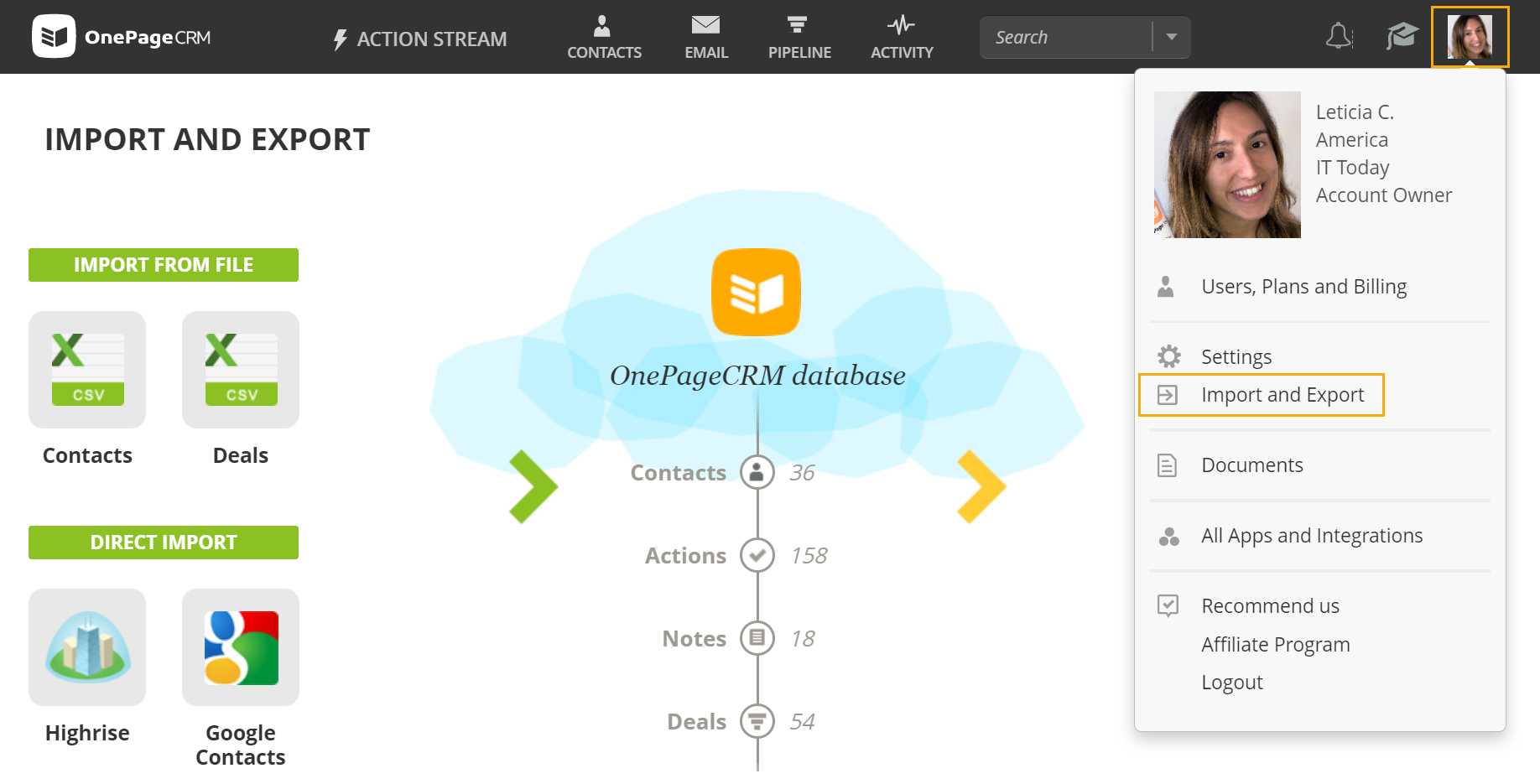Click the Actions checkmark circle icon
The width and height of the screenshot is (1540, 784).
[x=757, y=555]
